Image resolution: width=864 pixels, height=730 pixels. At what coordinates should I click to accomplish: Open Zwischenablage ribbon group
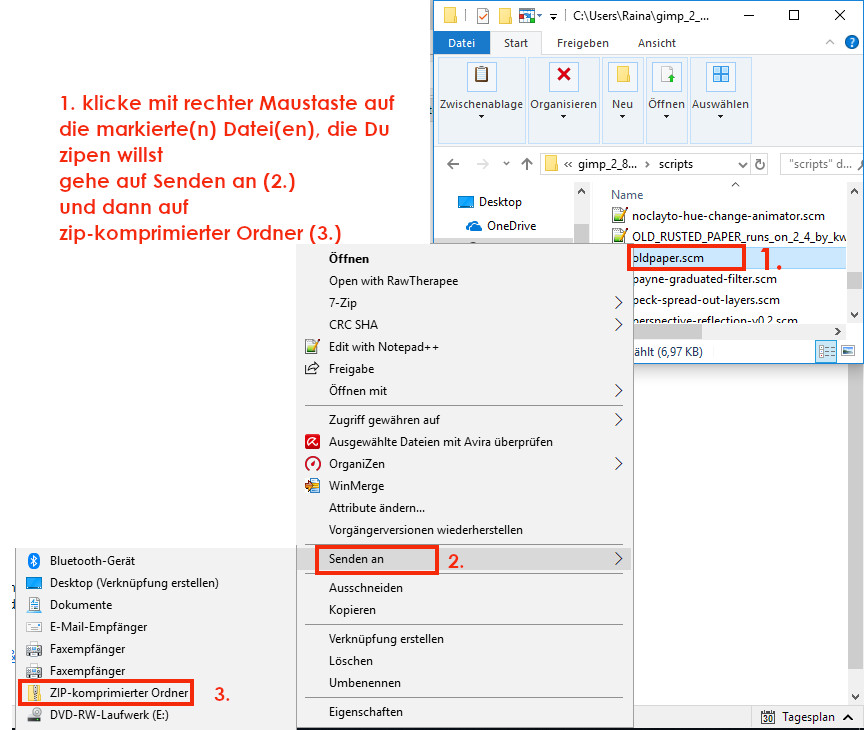[x=481, y=101]
